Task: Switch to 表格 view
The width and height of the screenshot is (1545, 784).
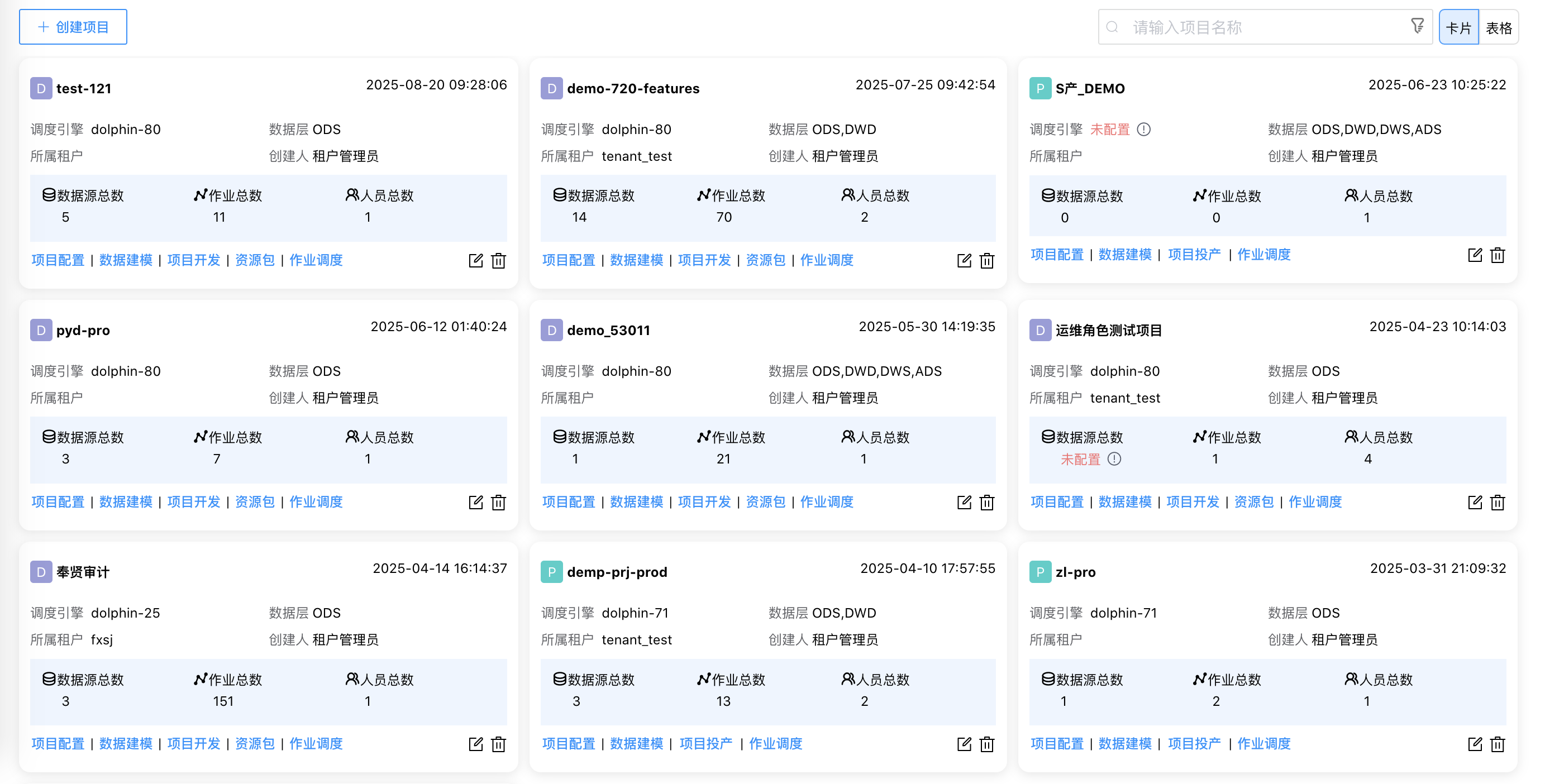Action: click(1499, 26)
